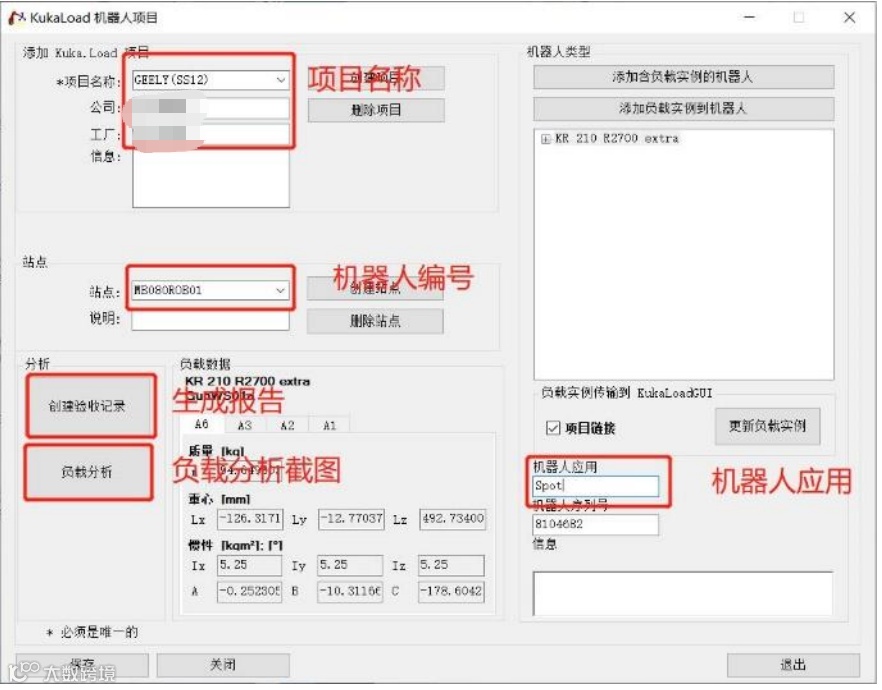The image size is (882, 690).
Task: Click the Ix inertia field
Action: coord(249,565)
